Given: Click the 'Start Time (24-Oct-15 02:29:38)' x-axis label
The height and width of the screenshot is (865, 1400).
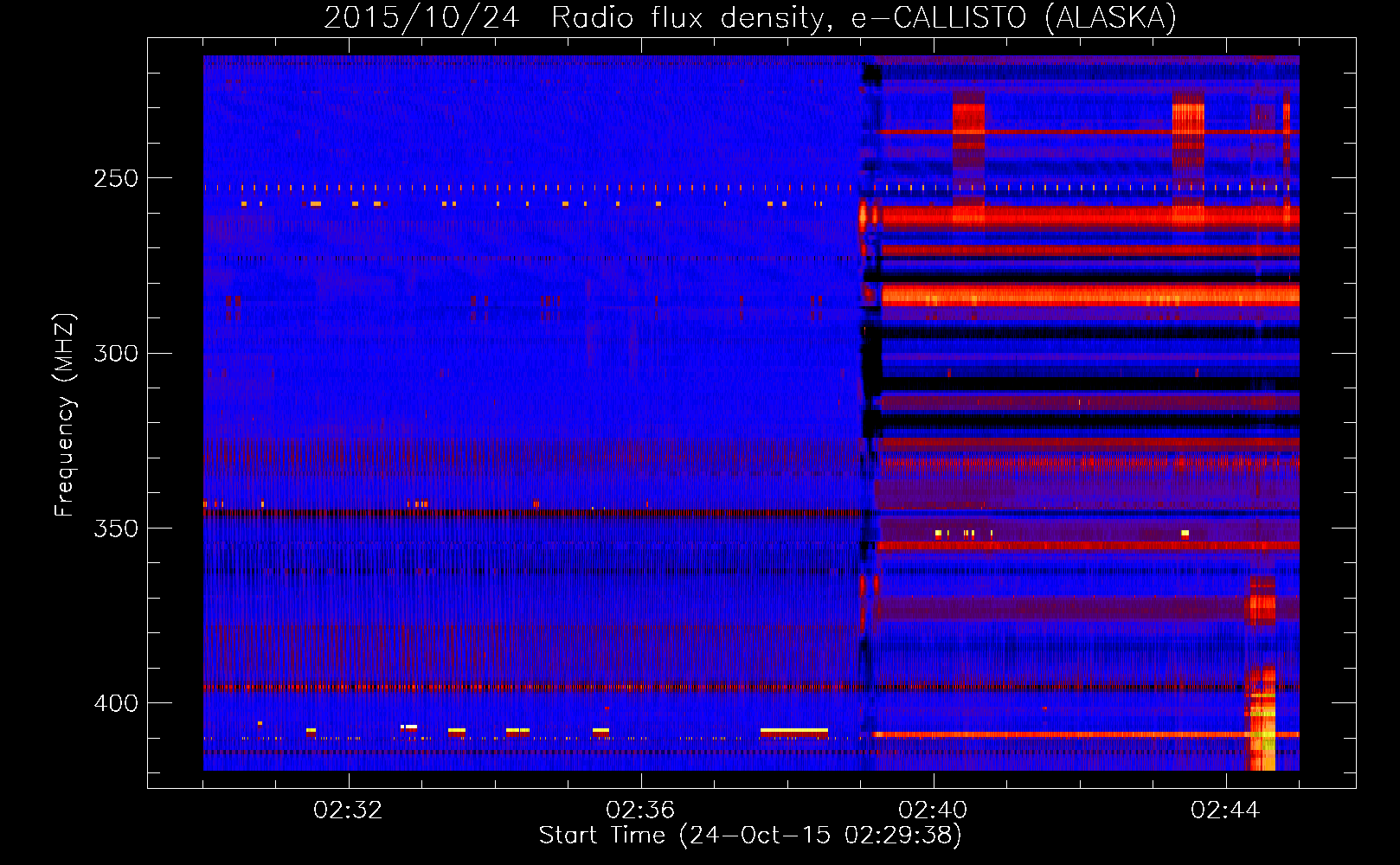Looking at the screenshot, I should [750, 835].
